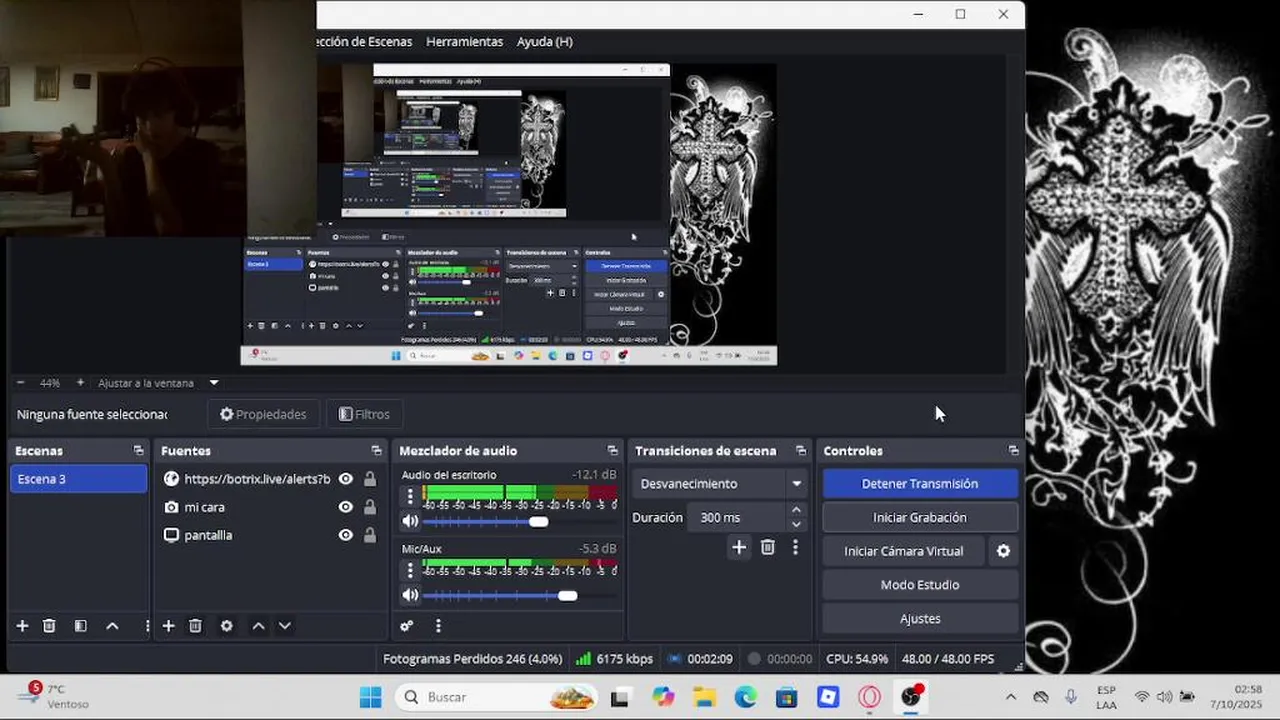
Task: Select the https://botrix.live/alerts source
Action: click(x=257, y=479)
